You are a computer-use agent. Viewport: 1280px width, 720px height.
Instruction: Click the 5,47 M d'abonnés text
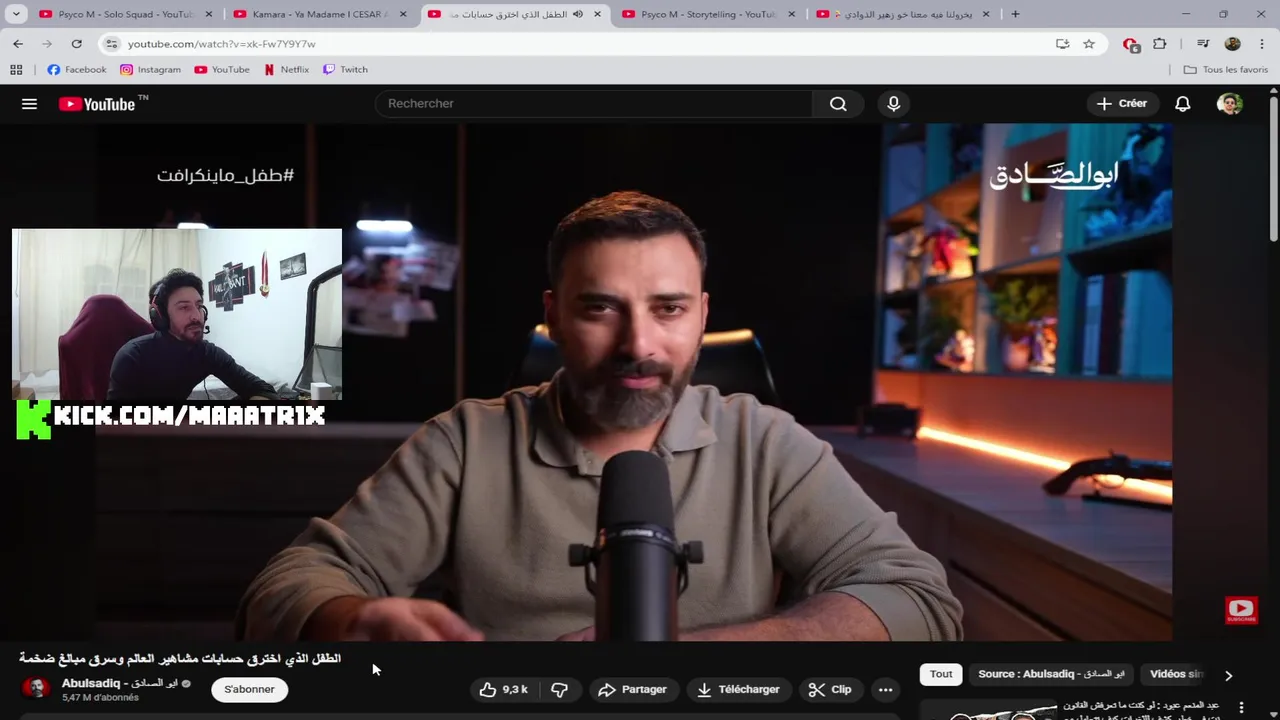(100, 698)
